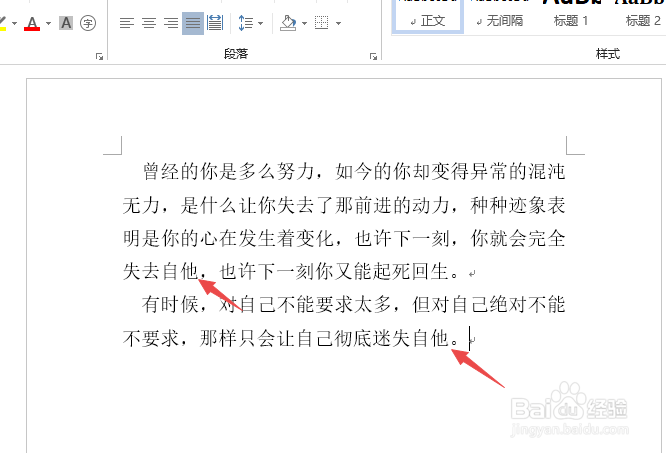Click the borders icon
666x453 pixels.
[322, 23]
